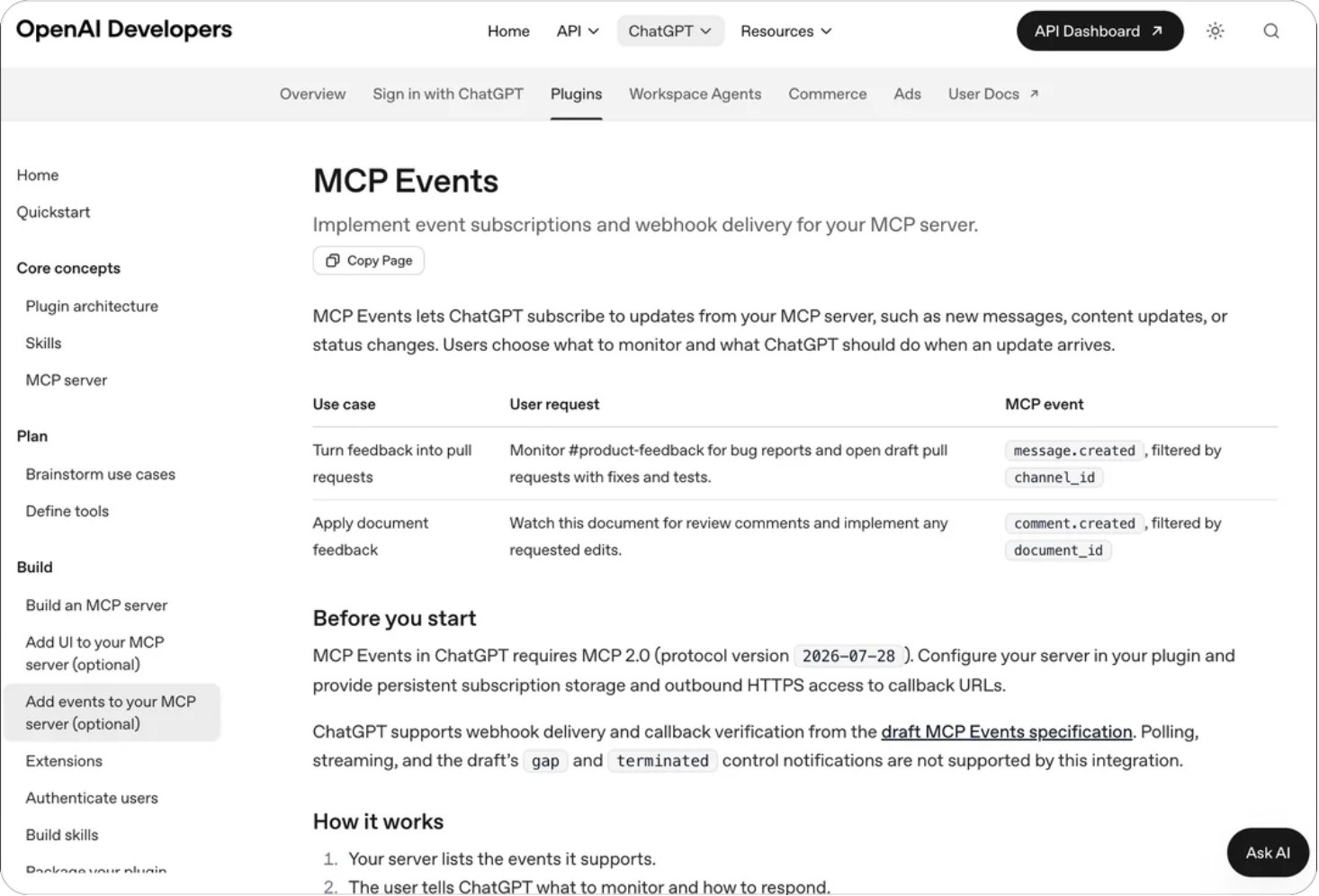The height and width of the screenshot is (896, 1319).
Task: Click the channel_id code label
Action: pos(1054,478)
